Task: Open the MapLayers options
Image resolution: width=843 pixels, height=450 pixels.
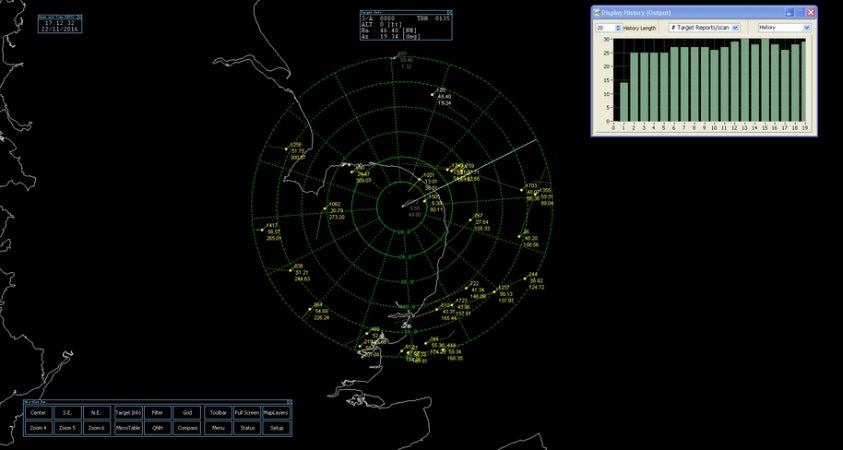Action: pyautogui.click(x=276, y=412)
